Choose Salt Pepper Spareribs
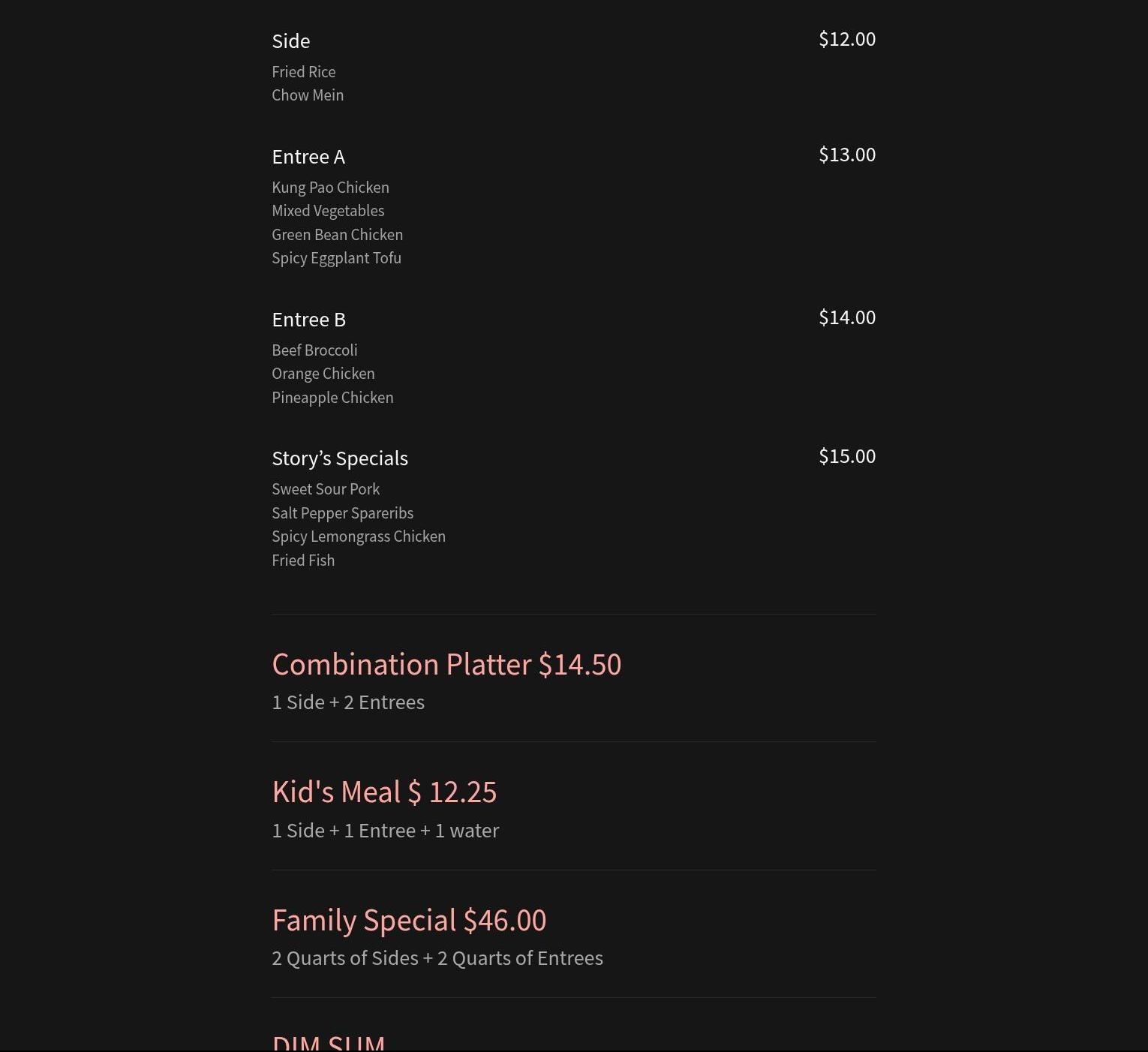The height and width of the screenshot is (1052, 1148). coord(342,513)
